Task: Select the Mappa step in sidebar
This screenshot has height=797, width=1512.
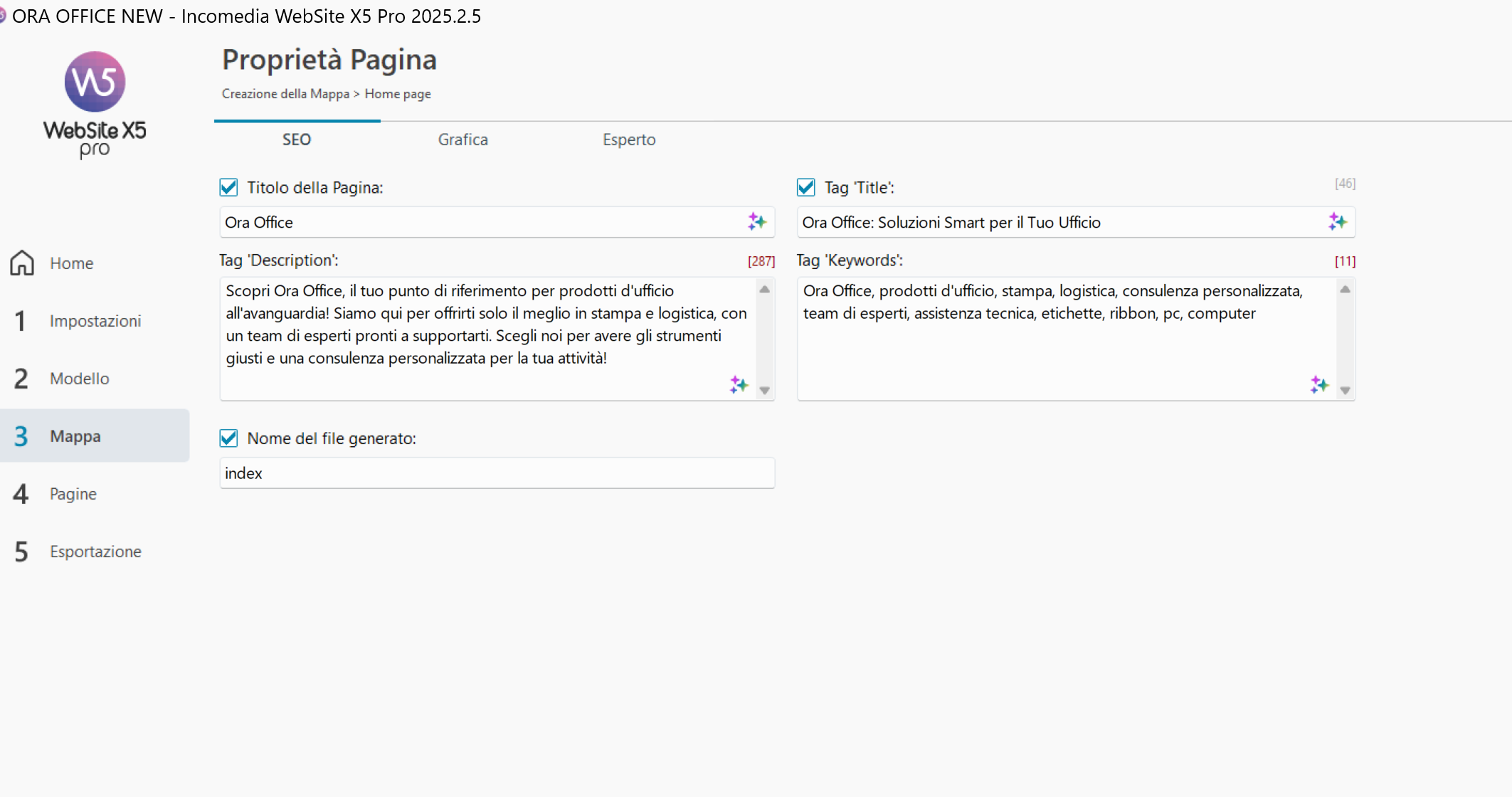Action: pyautogui.click(x=95, y=436)
